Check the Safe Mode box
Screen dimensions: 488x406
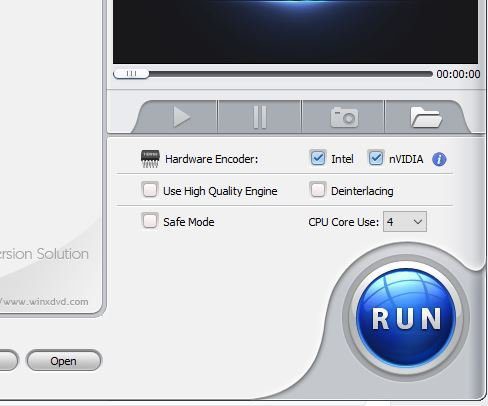[x=150, y=221]
